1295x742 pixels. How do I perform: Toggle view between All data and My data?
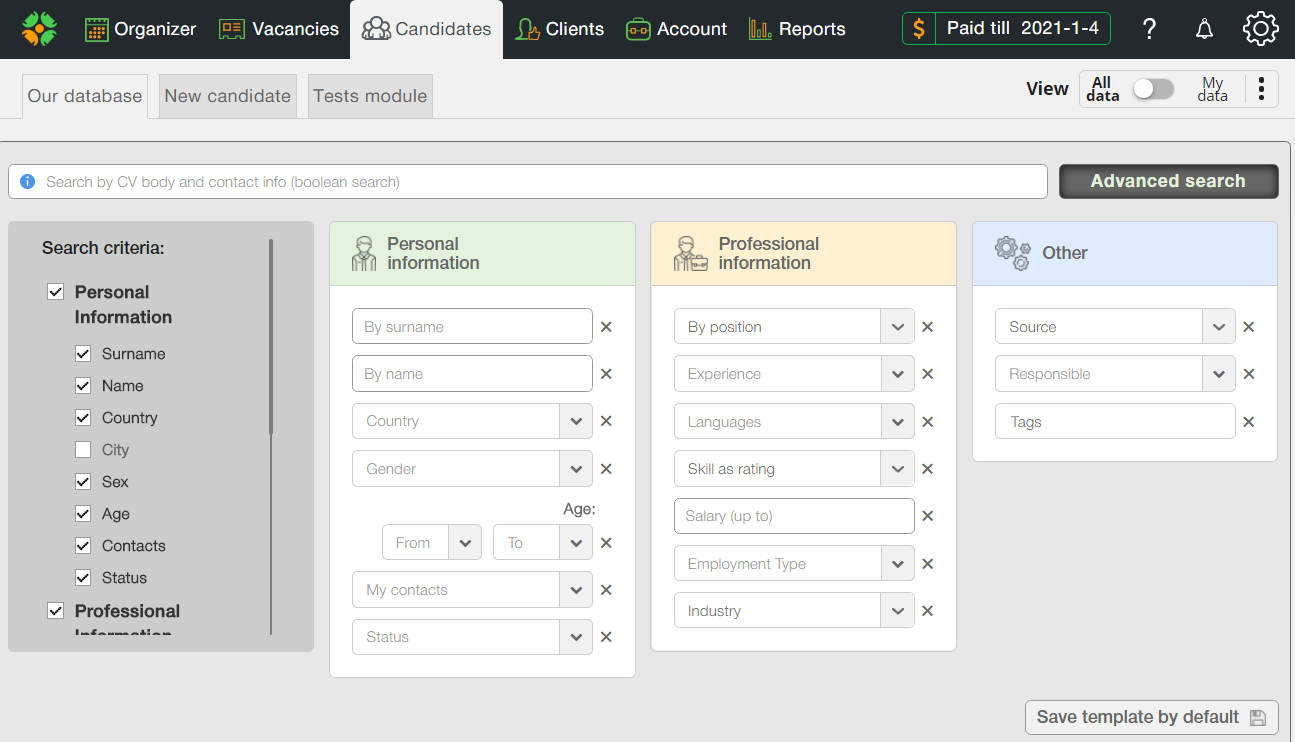tap(1153, 89)
